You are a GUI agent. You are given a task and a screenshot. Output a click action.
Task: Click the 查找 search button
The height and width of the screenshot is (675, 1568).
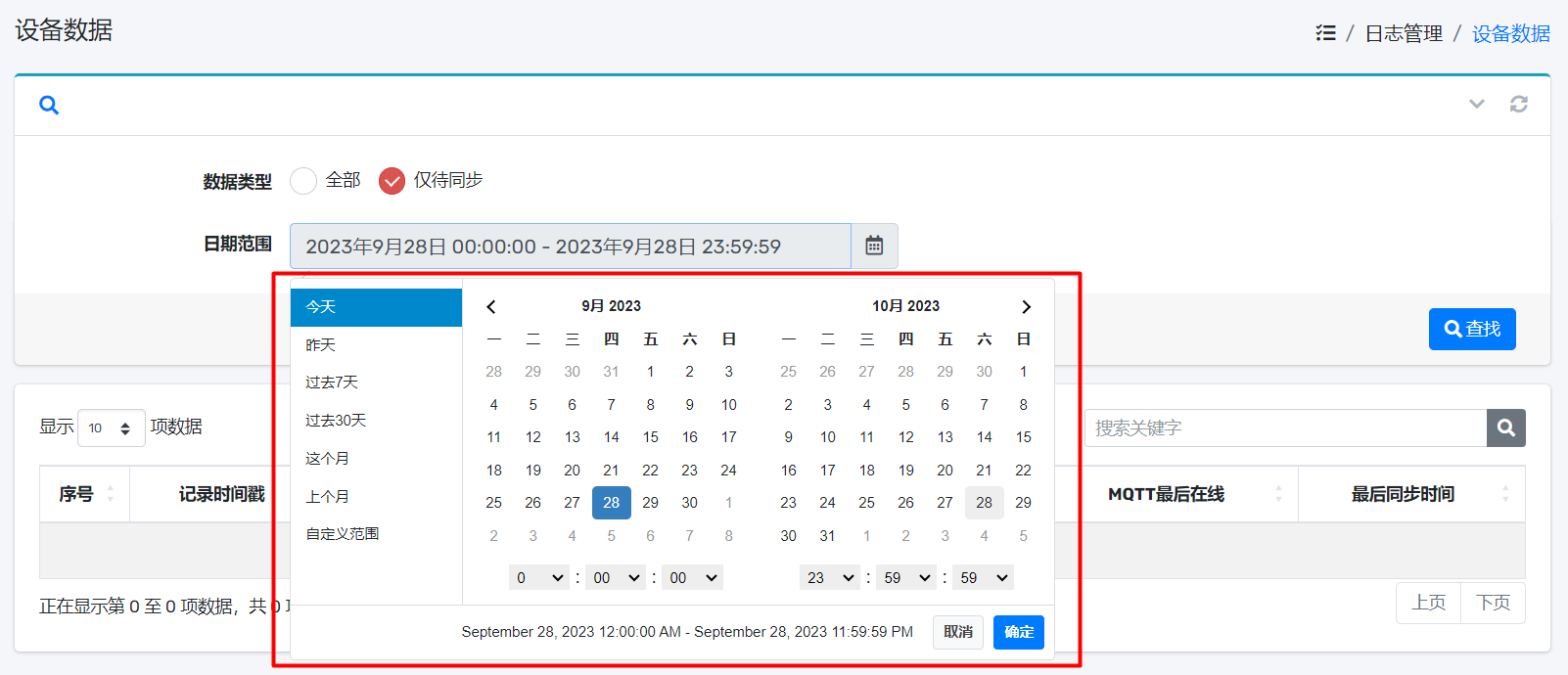pyautogui.click(x=1471, y=329)
